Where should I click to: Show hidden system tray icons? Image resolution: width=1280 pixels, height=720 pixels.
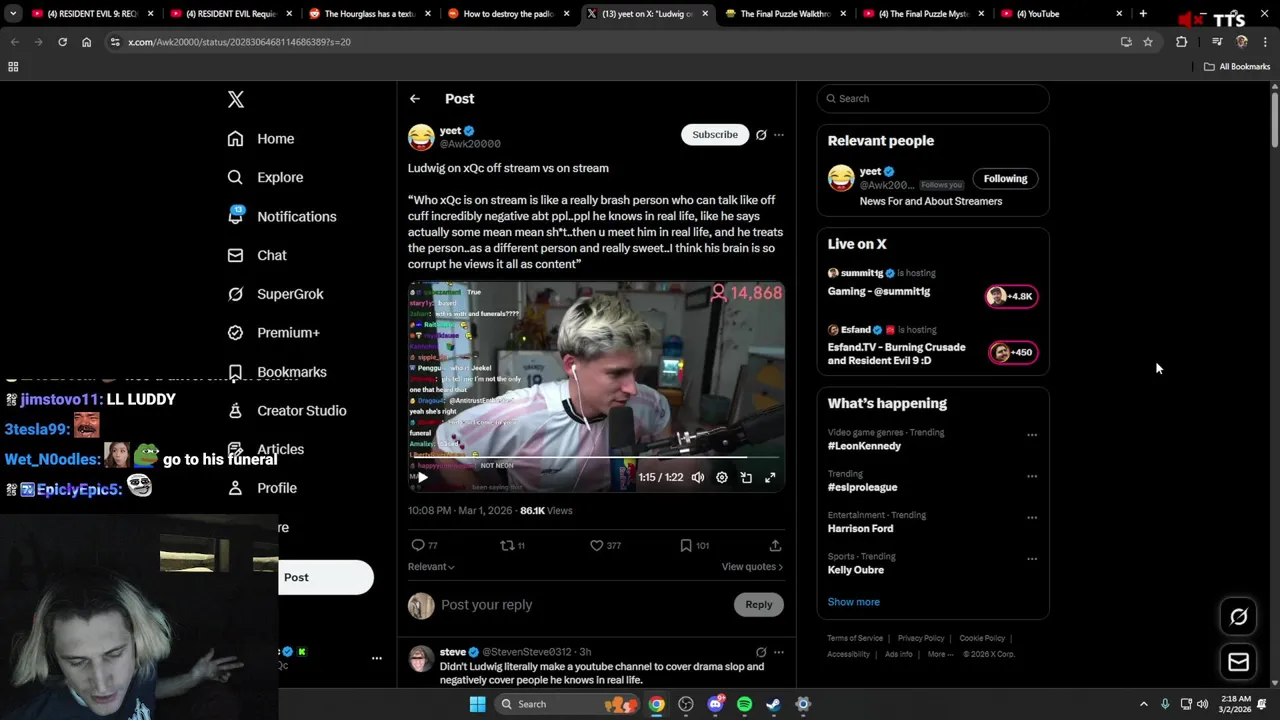coord(1144,704)
